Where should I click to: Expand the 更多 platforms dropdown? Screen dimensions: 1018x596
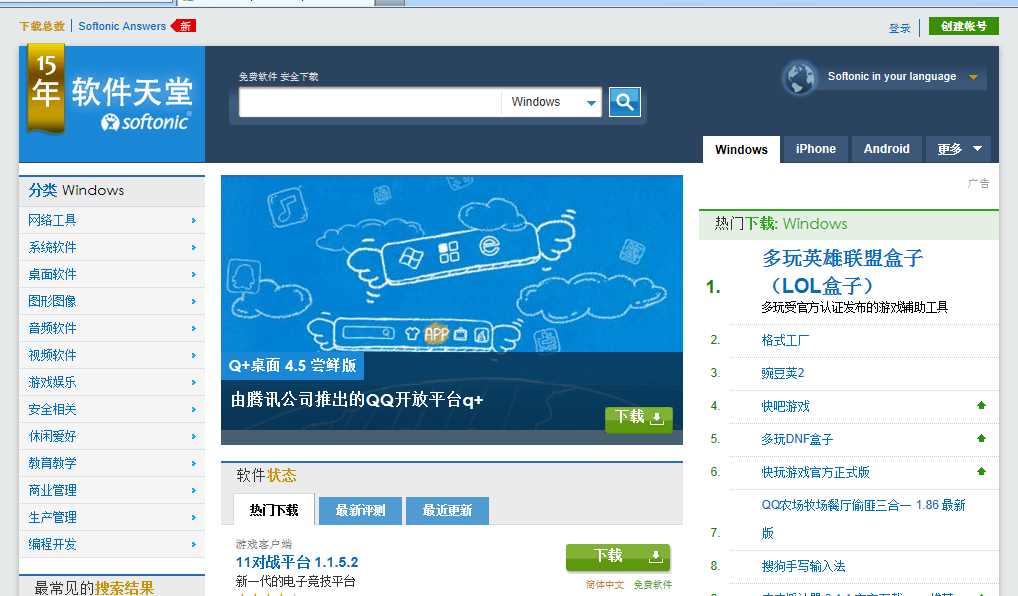[959, 149]
